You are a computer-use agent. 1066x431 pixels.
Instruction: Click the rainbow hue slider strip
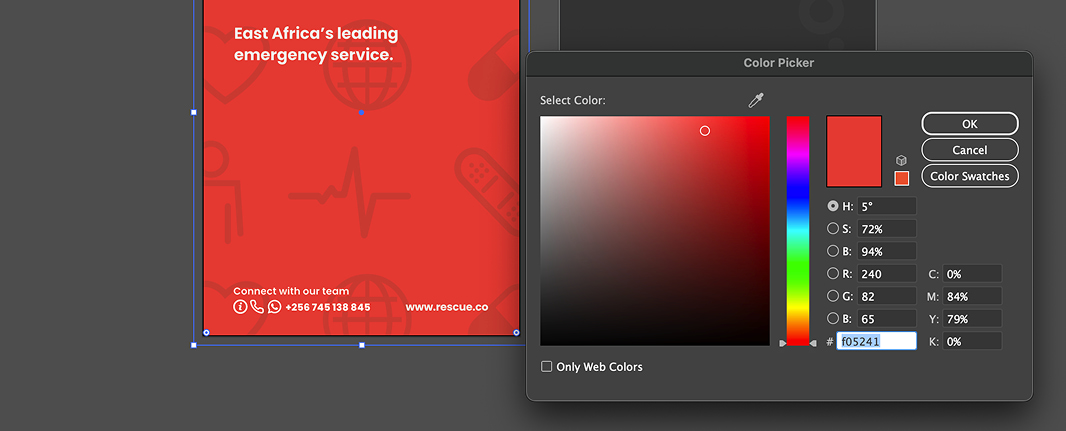tap(798, 230)
